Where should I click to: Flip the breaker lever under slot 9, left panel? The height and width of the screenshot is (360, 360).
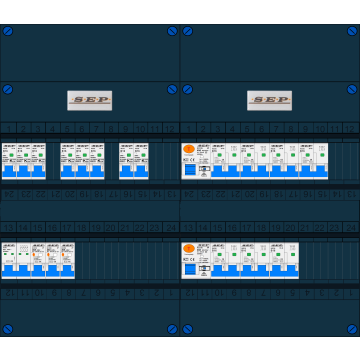point(126,171)
